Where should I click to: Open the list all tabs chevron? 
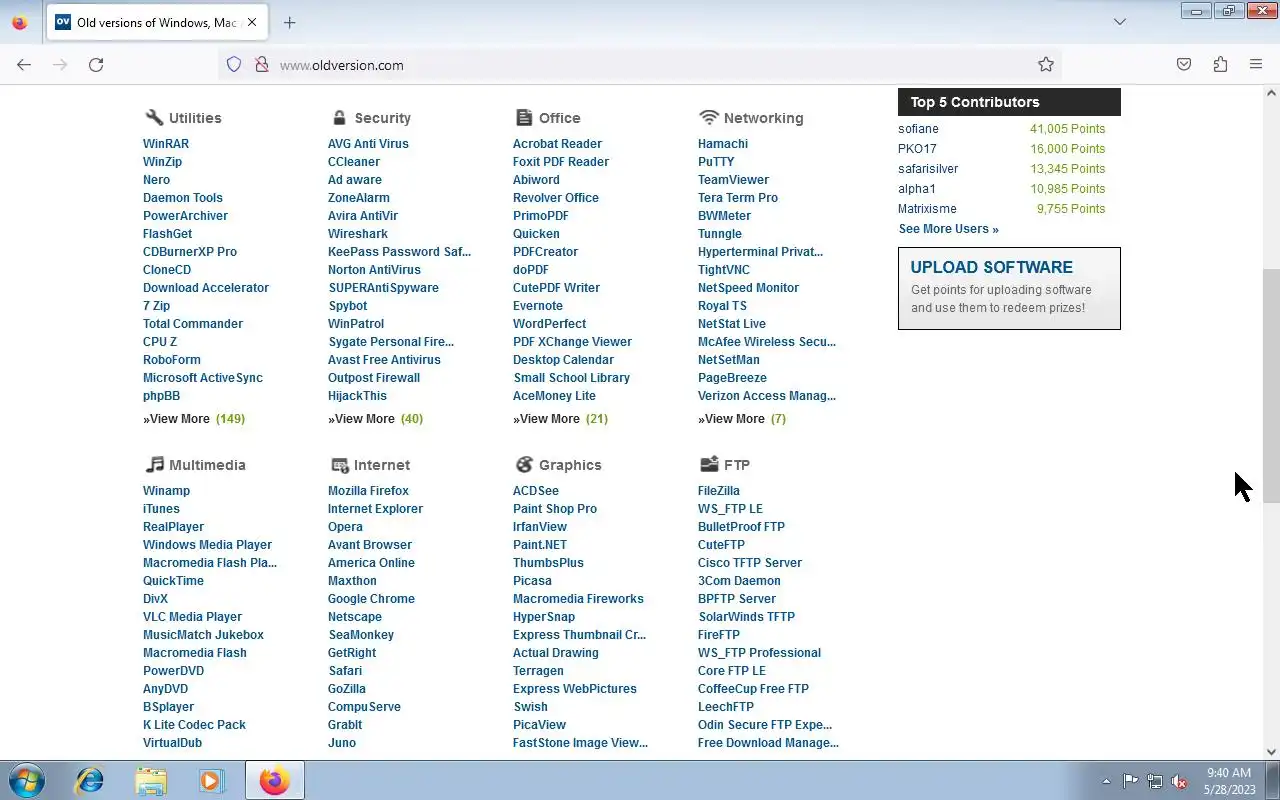point(1120,22)
